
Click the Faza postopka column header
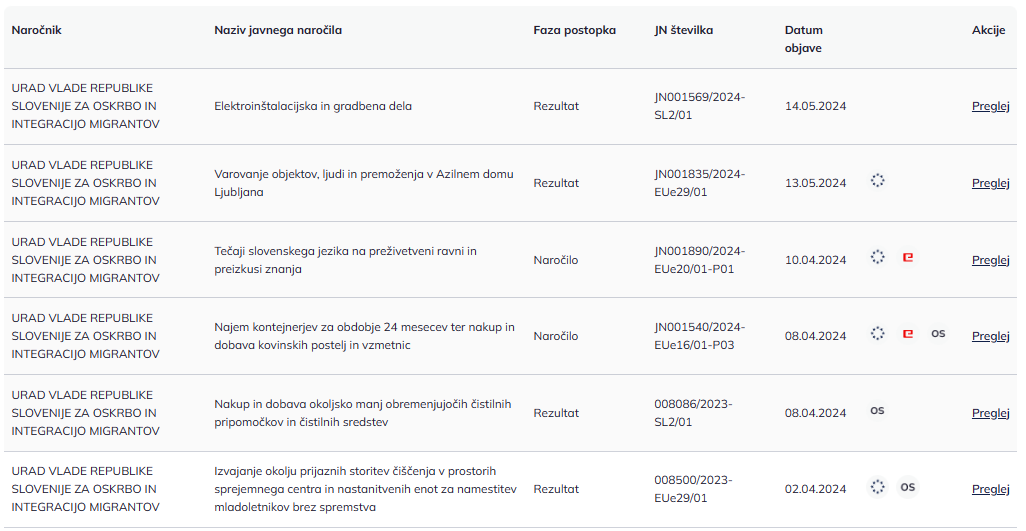(x=575, y=30)
